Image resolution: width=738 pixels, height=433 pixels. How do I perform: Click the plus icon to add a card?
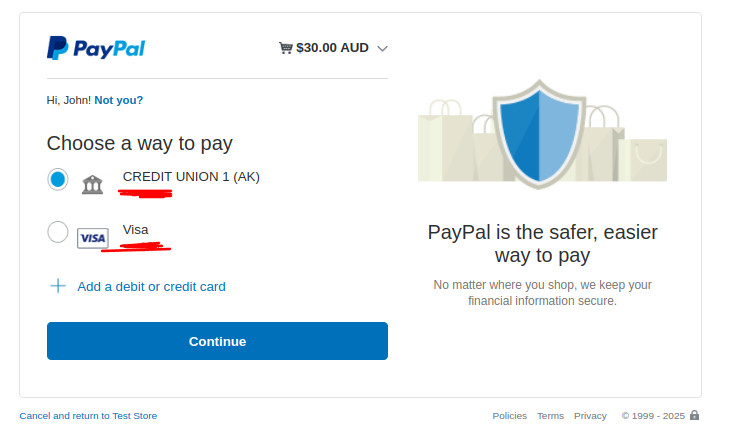58,286
